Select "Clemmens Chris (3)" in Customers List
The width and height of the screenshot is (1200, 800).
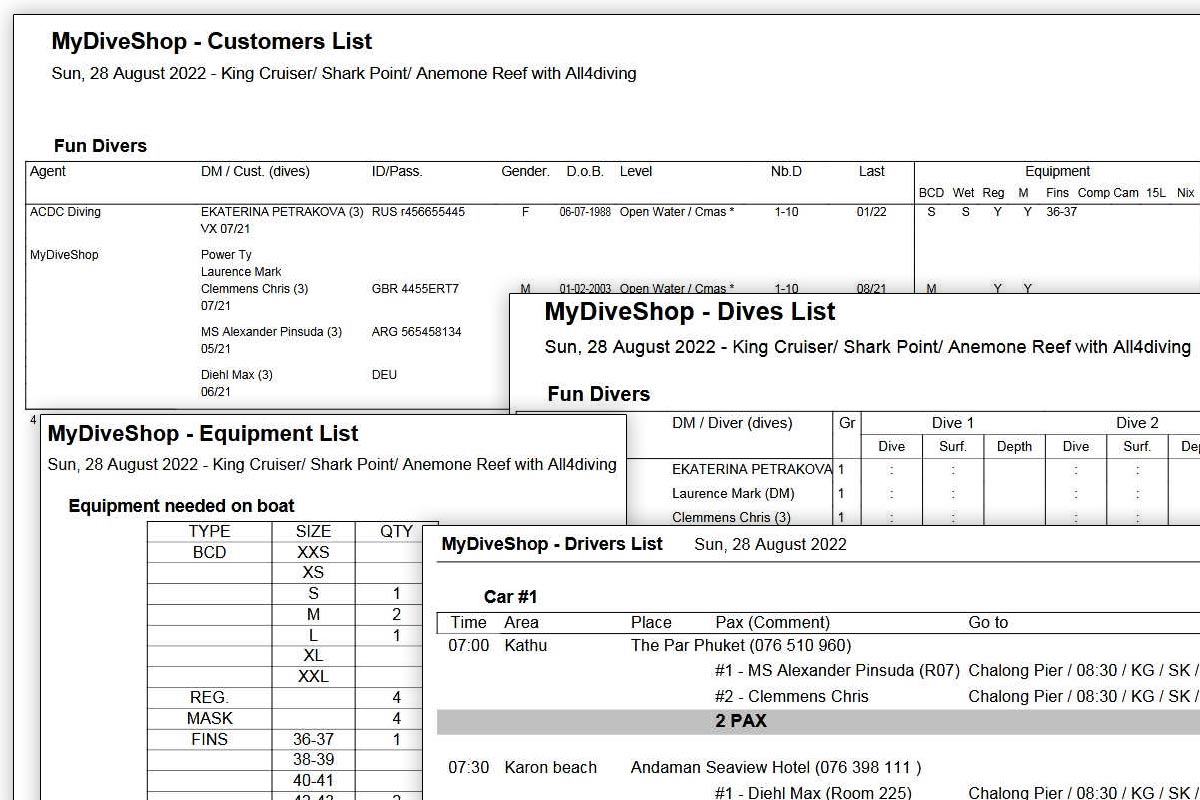click(x=255, y=289)
